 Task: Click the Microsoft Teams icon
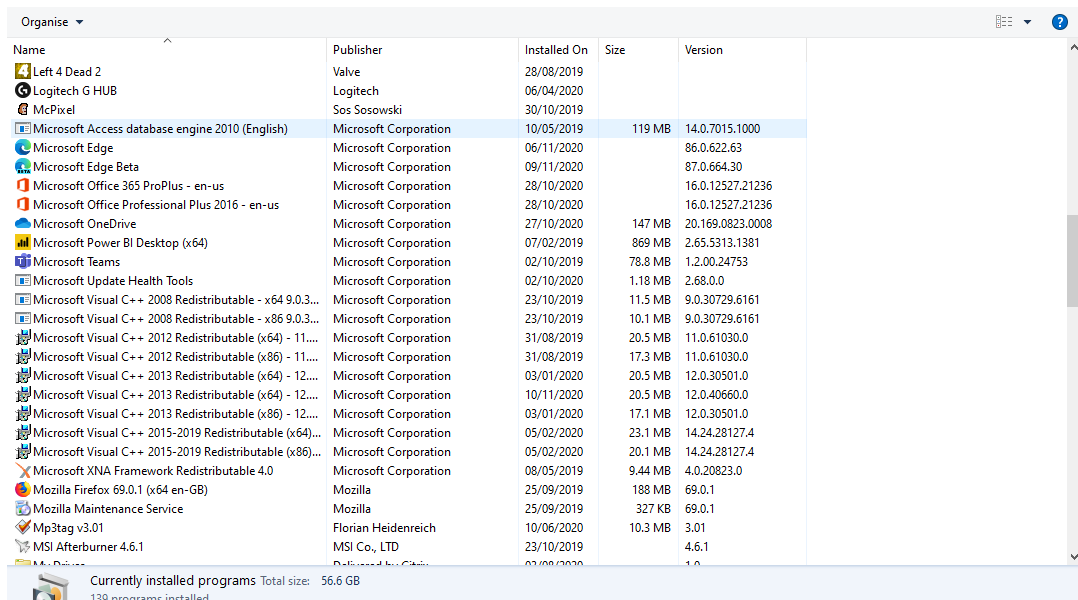pos(23,262)
